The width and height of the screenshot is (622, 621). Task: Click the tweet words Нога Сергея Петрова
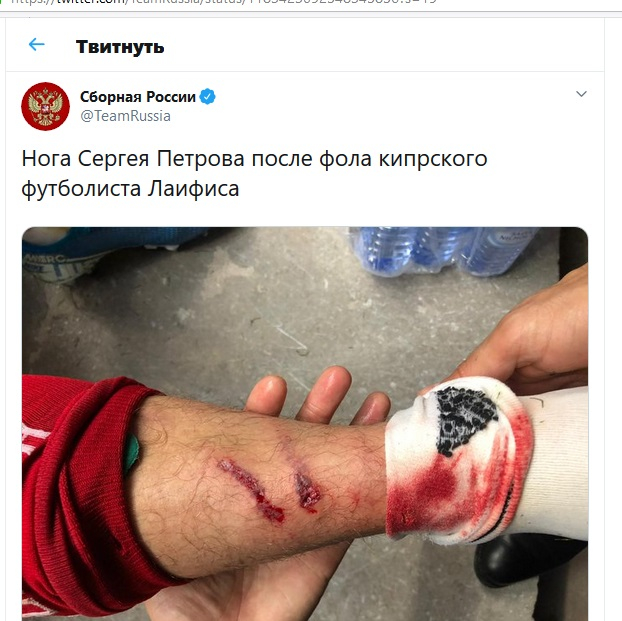[x=133, y=159]
